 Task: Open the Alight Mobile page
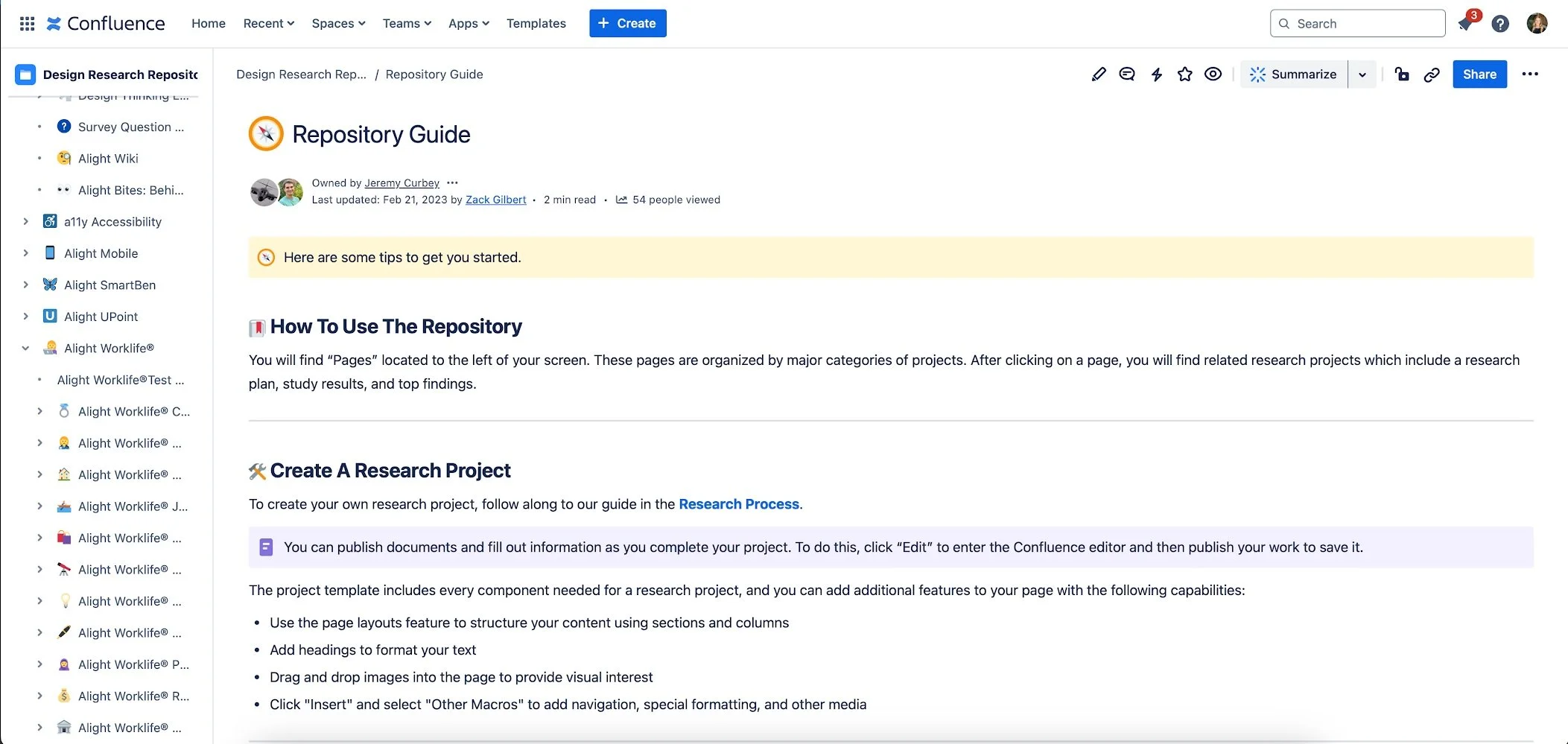pos(101,253)
